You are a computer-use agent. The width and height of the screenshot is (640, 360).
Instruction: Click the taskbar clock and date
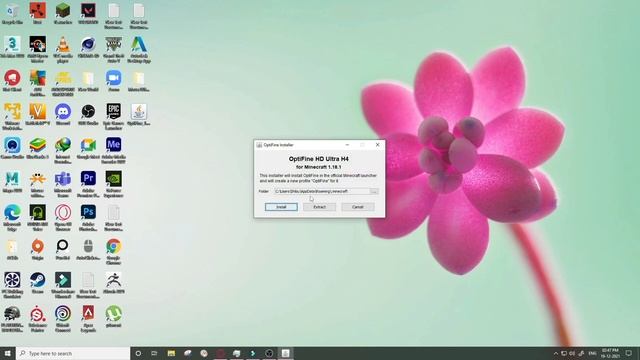(610, 353)
